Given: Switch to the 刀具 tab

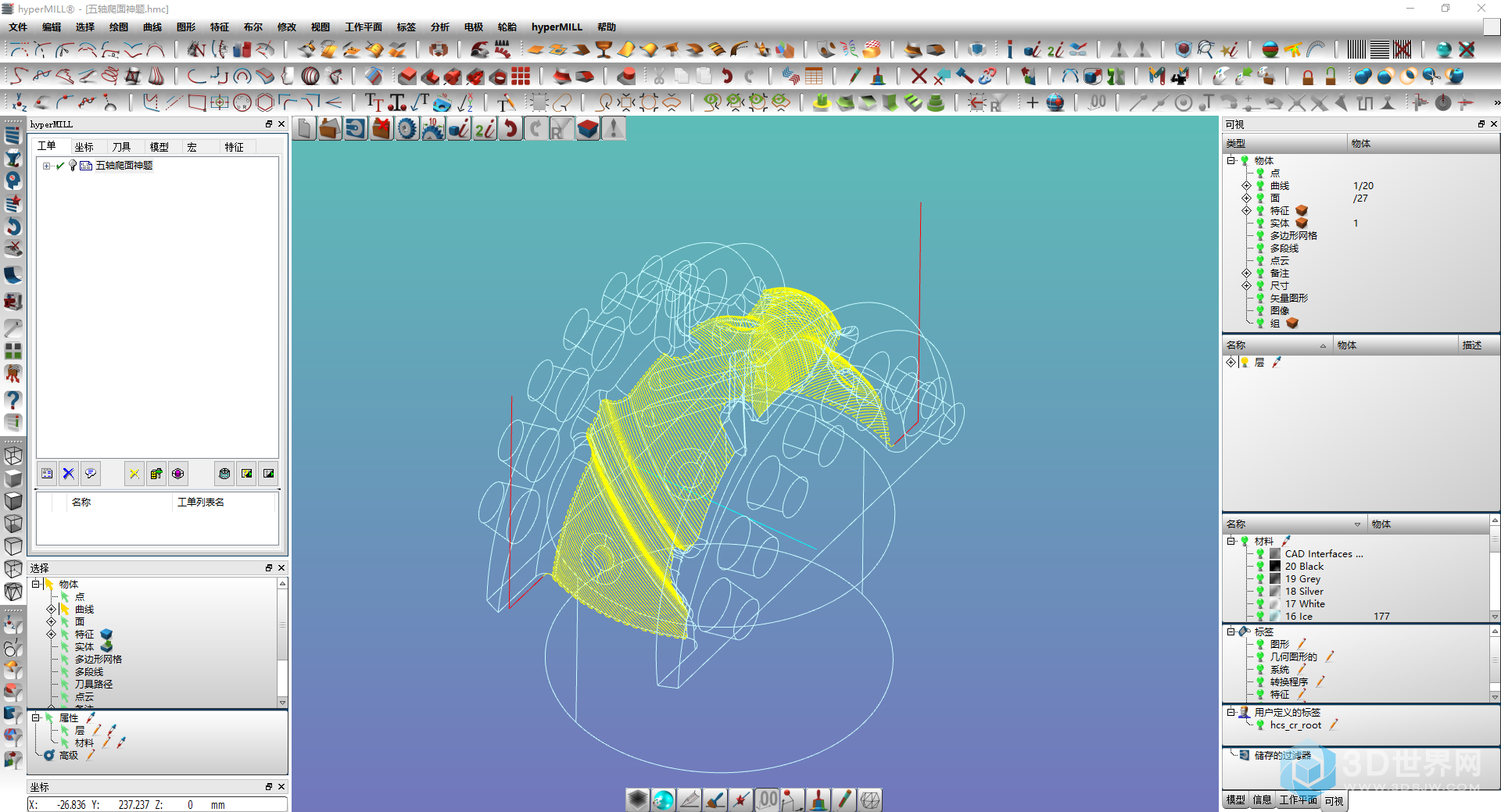Looking at the screenshot, I should click(x=121, y=147).
